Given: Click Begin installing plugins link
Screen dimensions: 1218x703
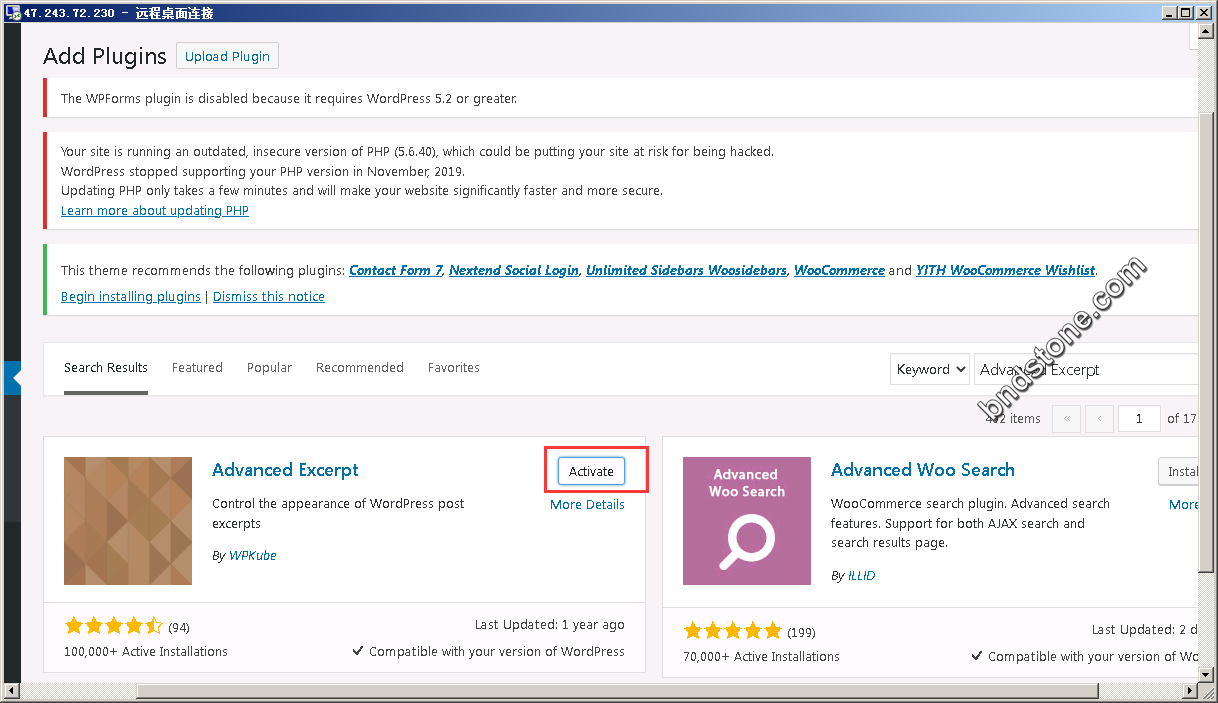Looking at the screenshot, I should pyautogui.click(x=131, y=297).
